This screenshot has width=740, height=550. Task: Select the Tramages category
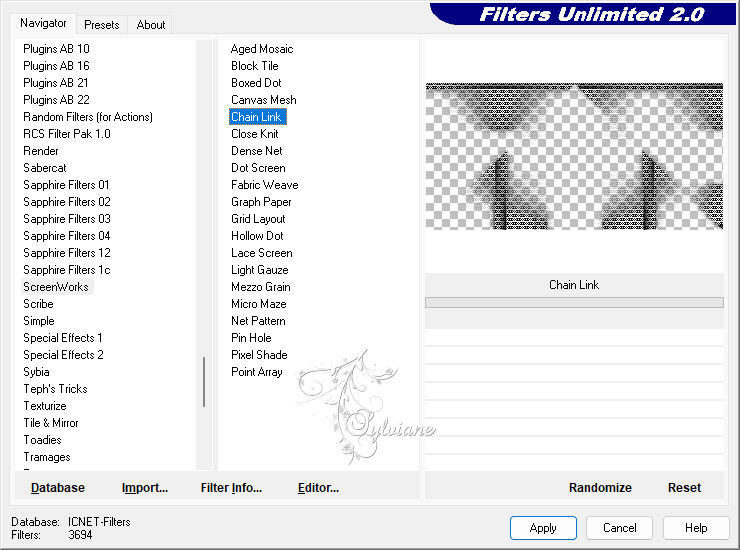pos(47,457)
